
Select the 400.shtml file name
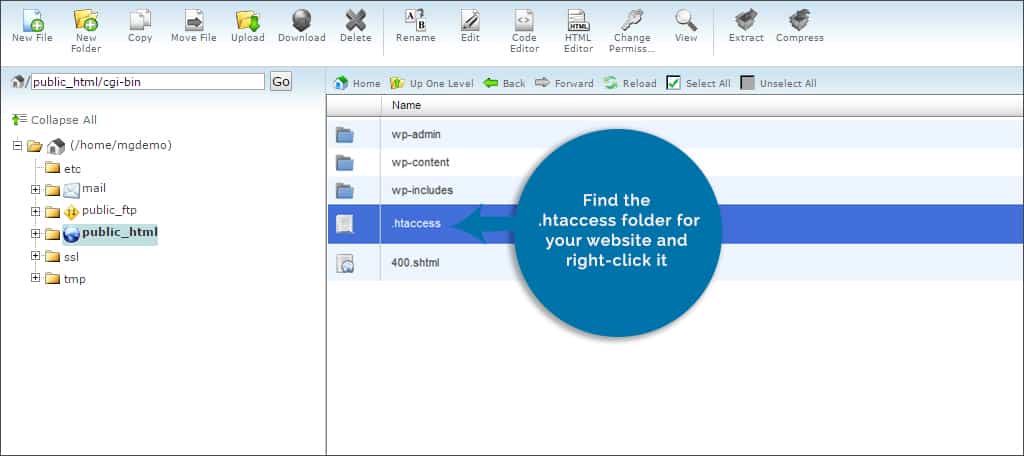click(415, 263)
